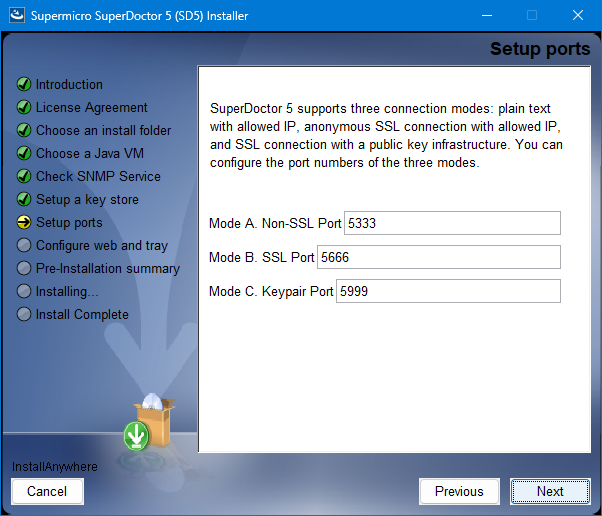Click the Installing... step in the sidebar

point(67,292)
